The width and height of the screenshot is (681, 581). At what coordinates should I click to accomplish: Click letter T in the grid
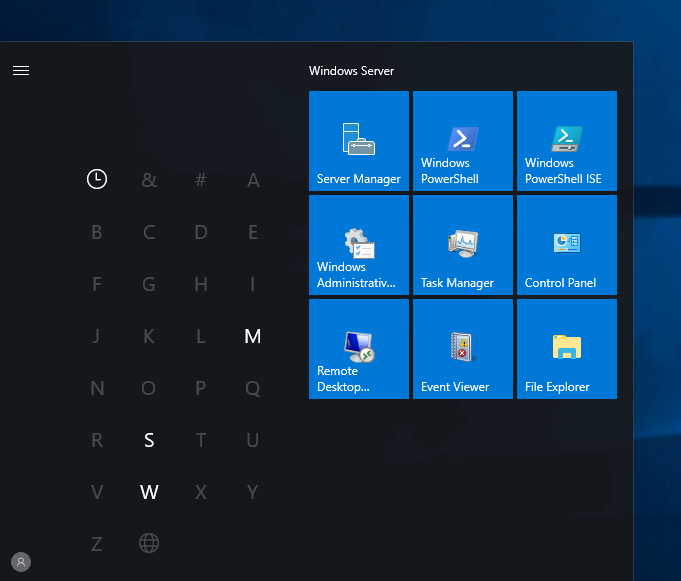(201, 440)
